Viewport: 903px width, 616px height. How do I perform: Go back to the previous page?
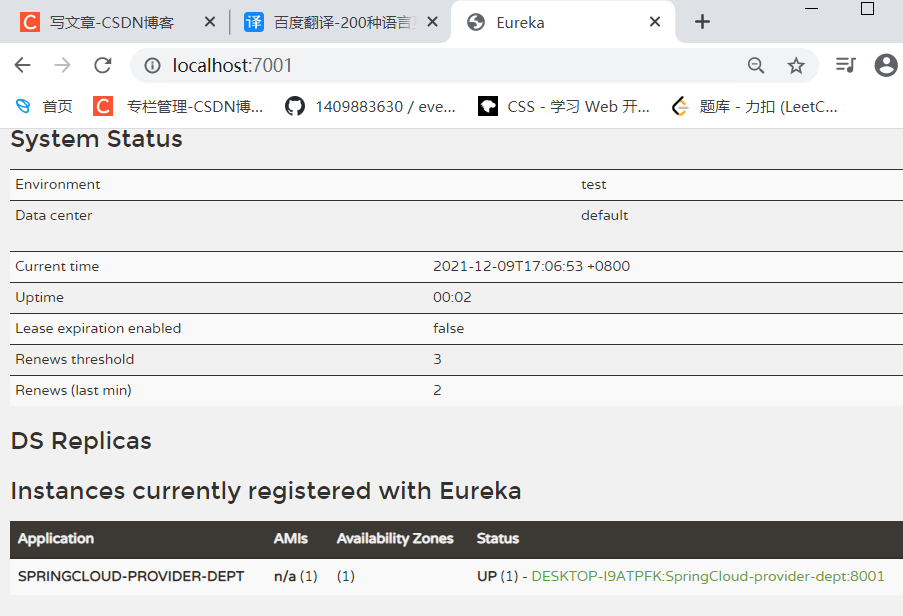[22, 65]
